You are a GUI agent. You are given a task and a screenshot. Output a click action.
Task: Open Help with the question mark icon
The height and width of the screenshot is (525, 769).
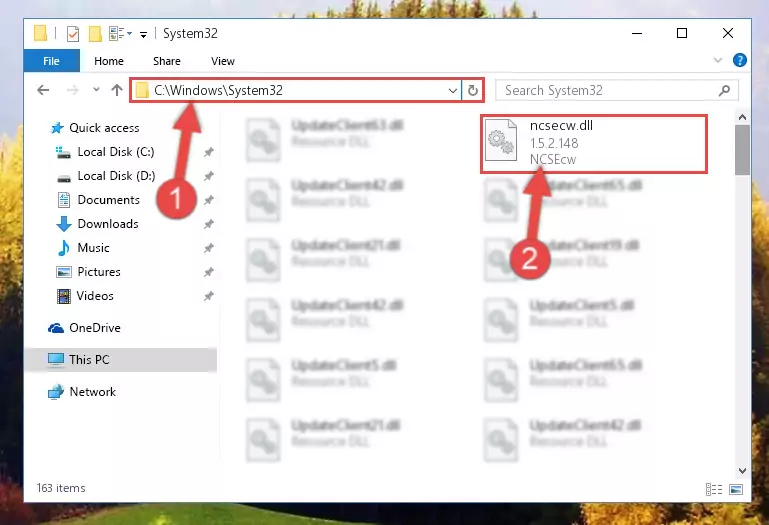click(x=740, y=60)
